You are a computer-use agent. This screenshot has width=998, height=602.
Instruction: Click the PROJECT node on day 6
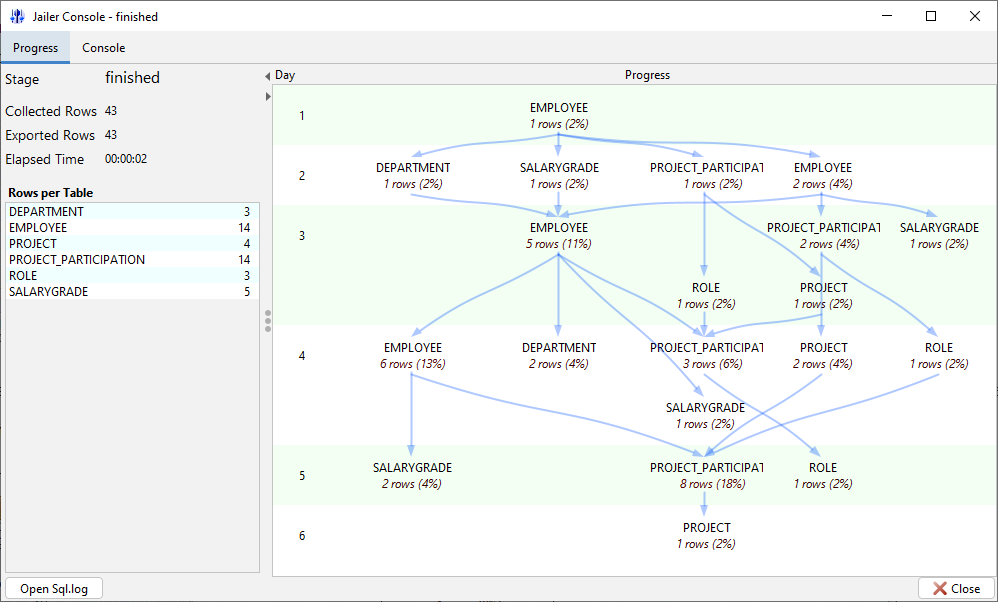(x=706, y=535)
